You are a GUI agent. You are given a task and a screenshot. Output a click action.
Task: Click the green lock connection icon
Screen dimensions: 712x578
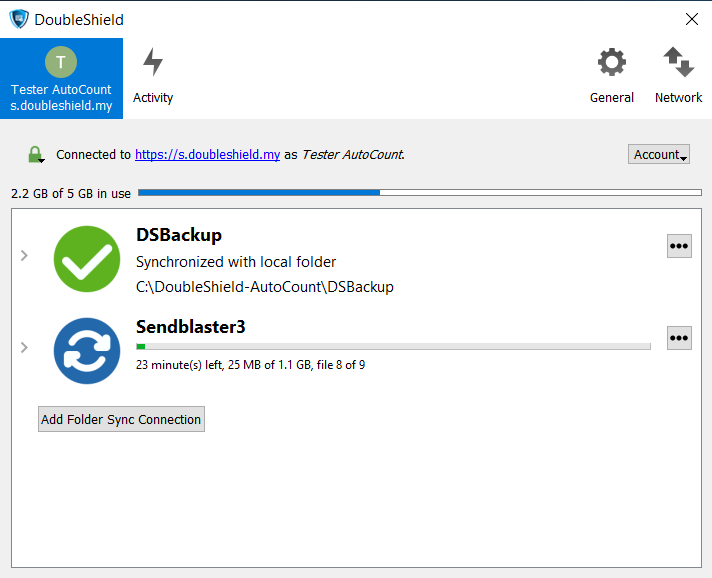coord(35,155)
